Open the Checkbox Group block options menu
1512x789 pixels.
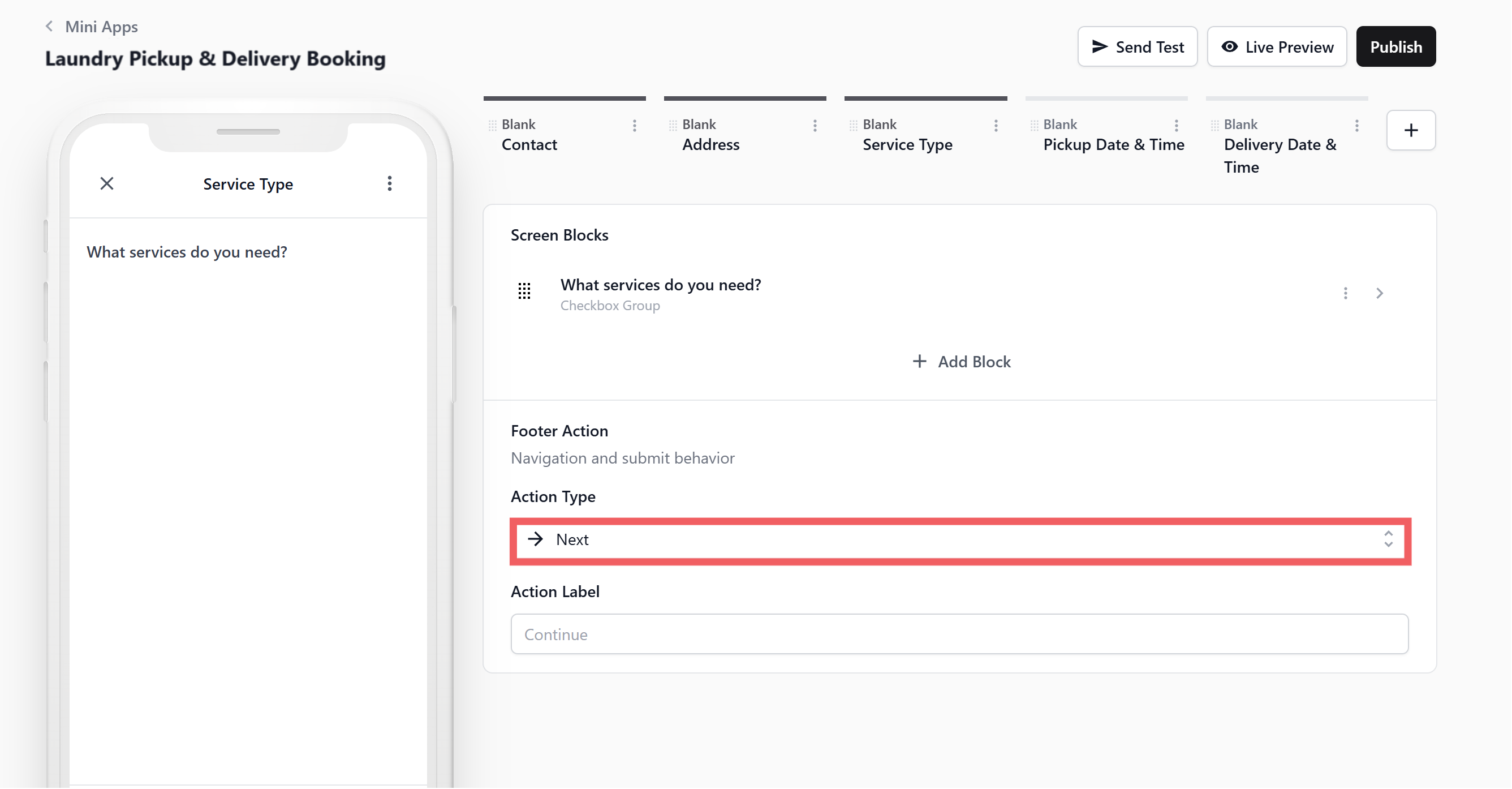pos(1345,293)
